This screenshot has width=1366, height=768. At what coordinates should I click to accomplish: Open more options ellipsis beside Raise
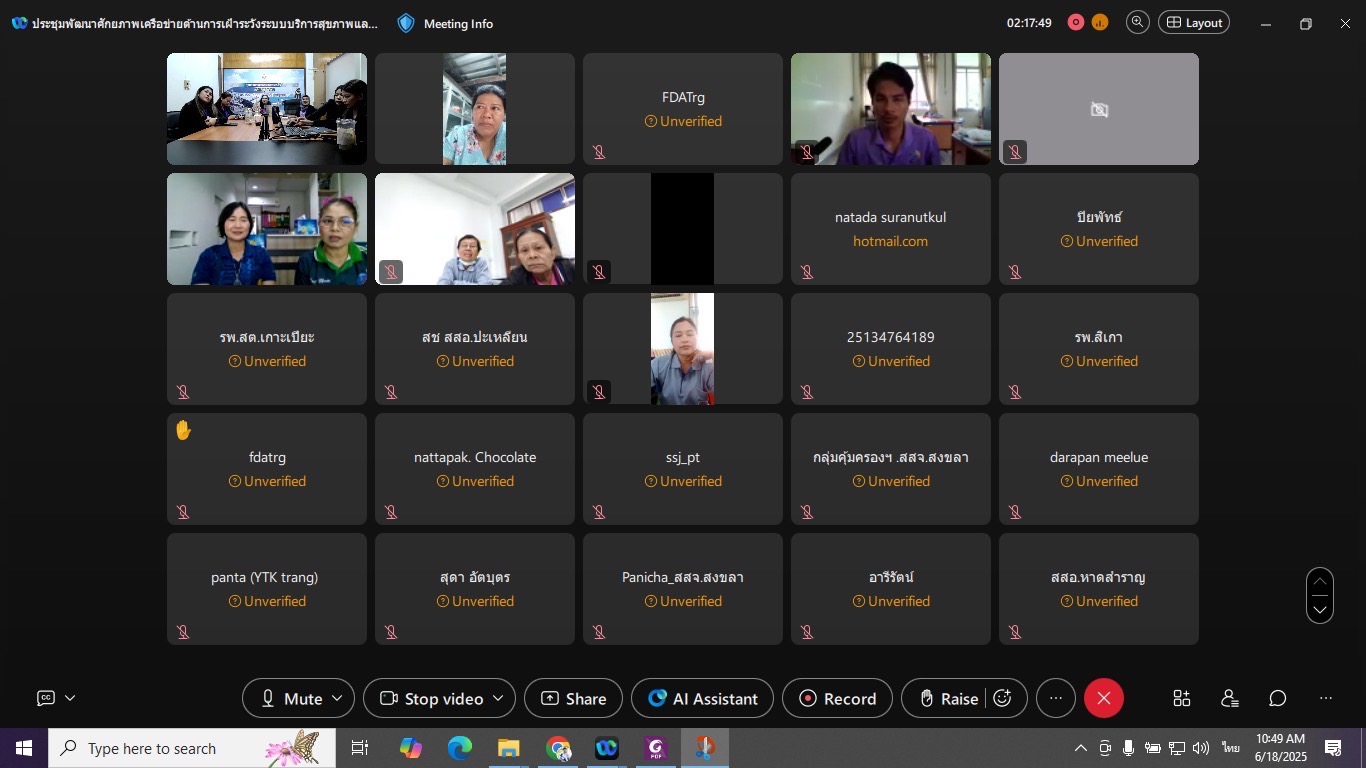pos(1055,698)
